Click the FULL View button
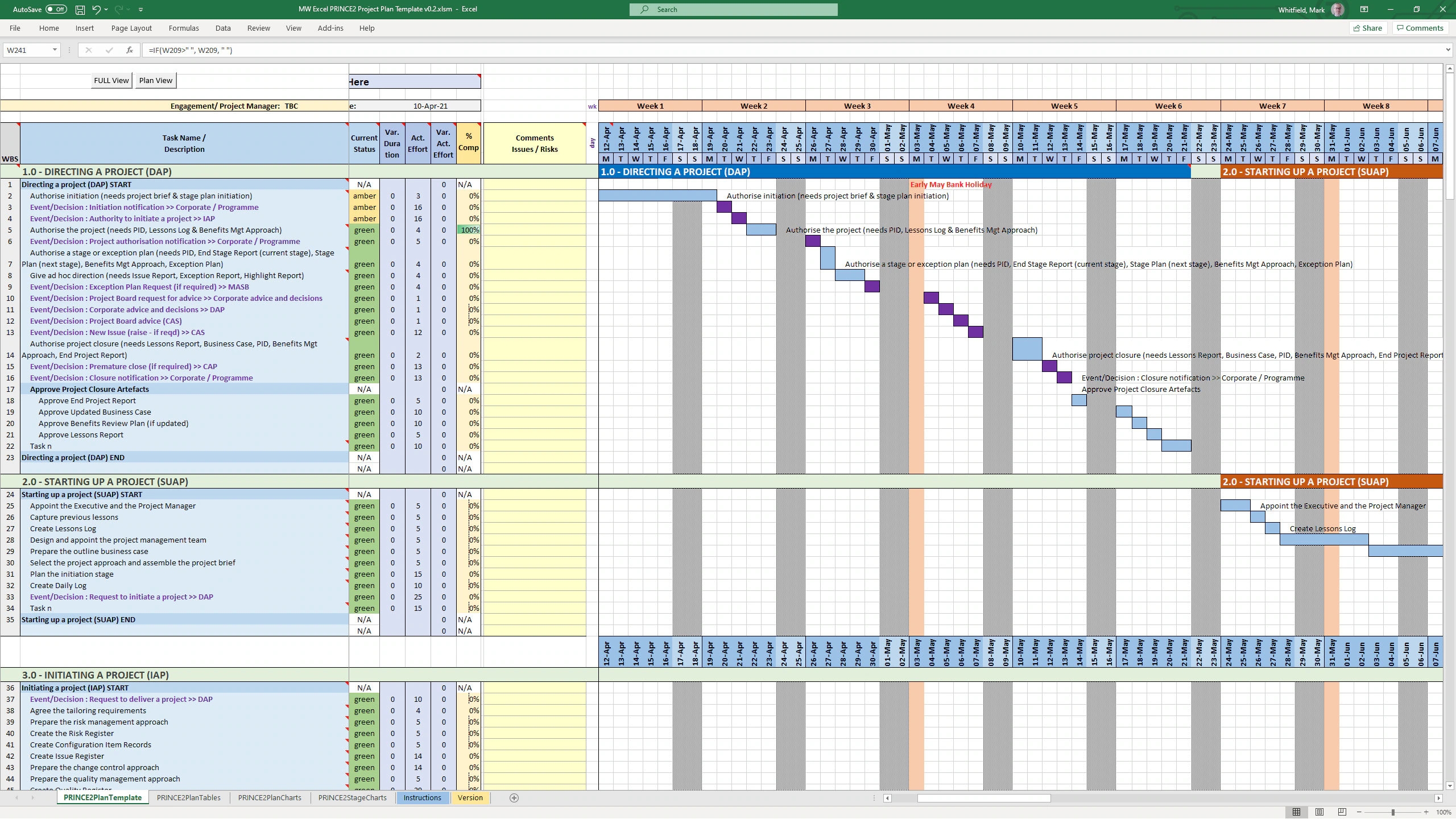 coord(111,80)
